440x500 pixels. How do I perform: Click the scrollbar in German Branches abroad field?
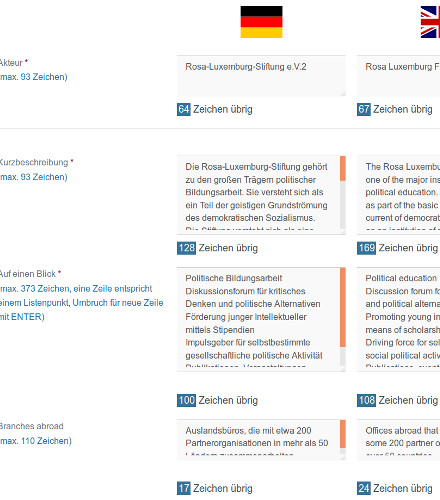343,434
